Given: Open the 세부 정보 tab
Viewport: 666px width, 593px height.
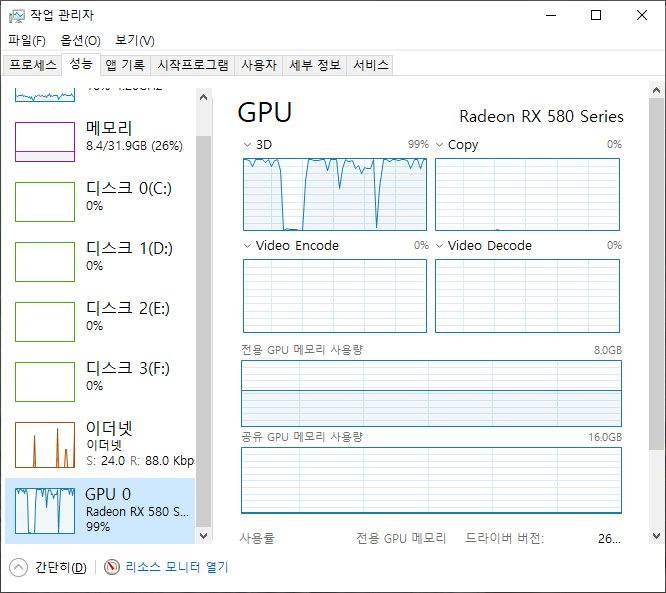Looking at the screenshot, I should (x=315, y=65).
